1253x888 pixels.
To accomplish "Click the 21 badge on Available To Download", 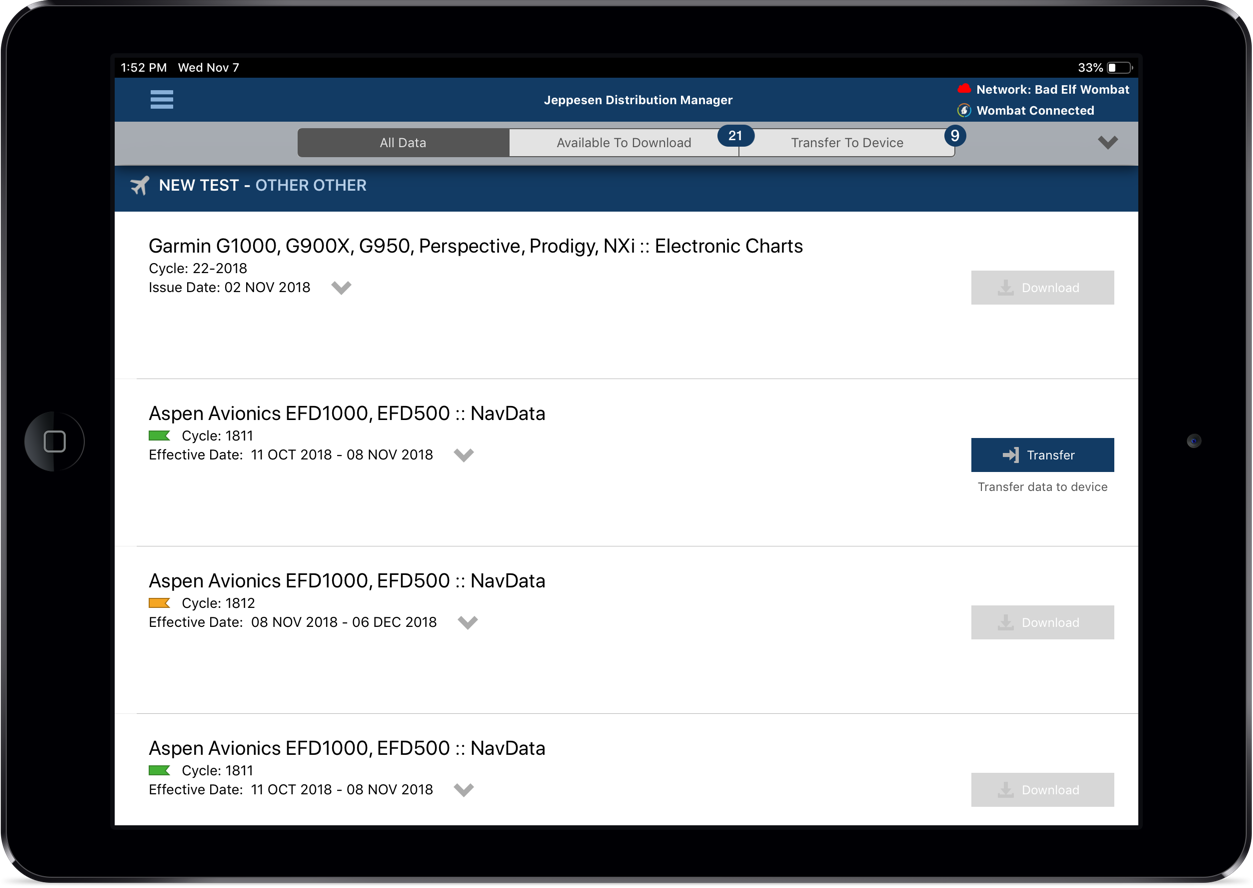I will click(x=735, y=135).
